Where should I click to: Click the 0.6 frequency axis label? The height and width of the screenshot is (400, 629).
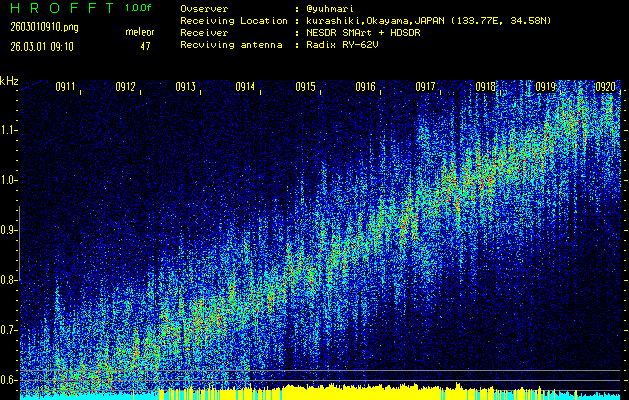click(x=9, y=380)
